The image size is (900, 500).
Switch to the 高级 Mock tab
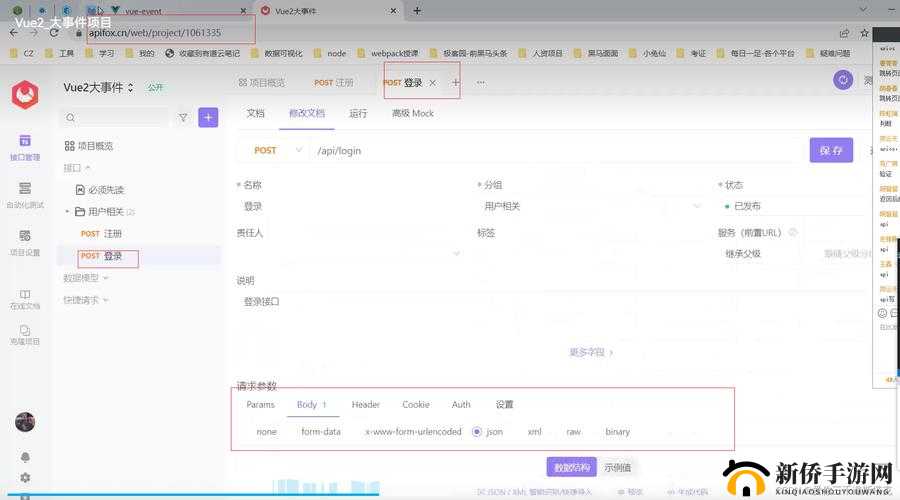point(413,113)
